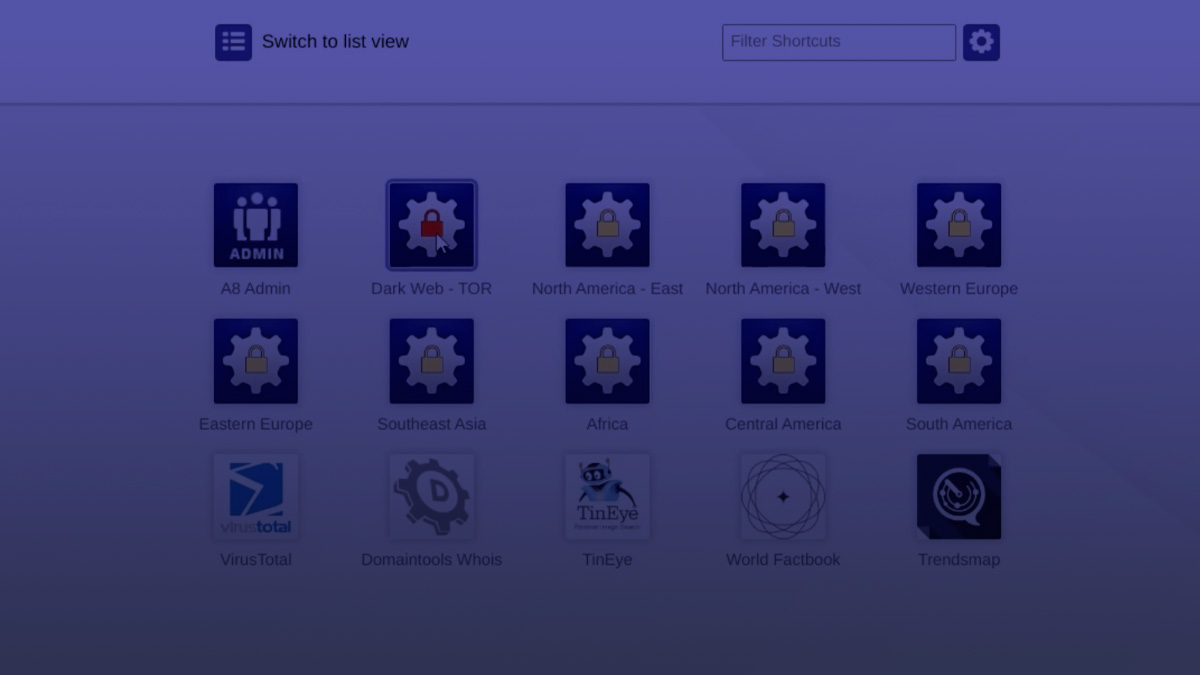The width and height of the screenshot is (1200, 675).
Task: Open the South America shortcut icon
Action: [959, 361]
